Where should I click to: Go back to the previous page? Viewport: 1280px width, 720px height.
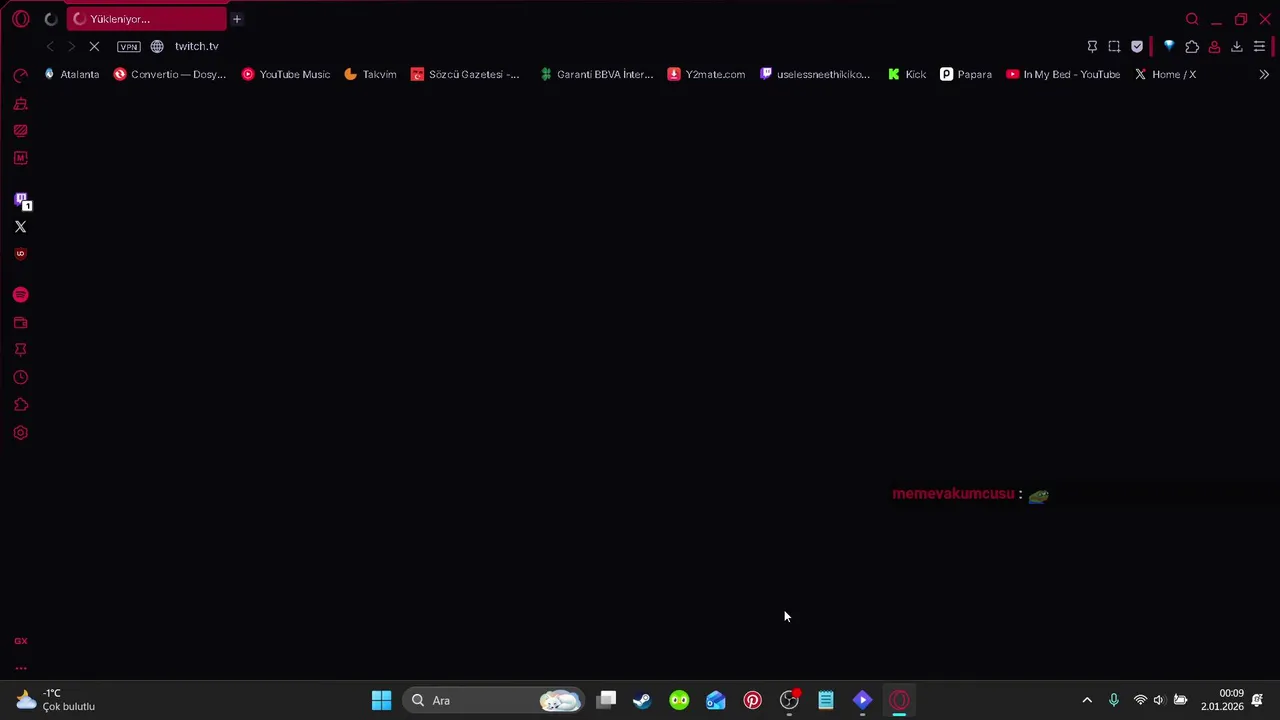pos(50,47)
